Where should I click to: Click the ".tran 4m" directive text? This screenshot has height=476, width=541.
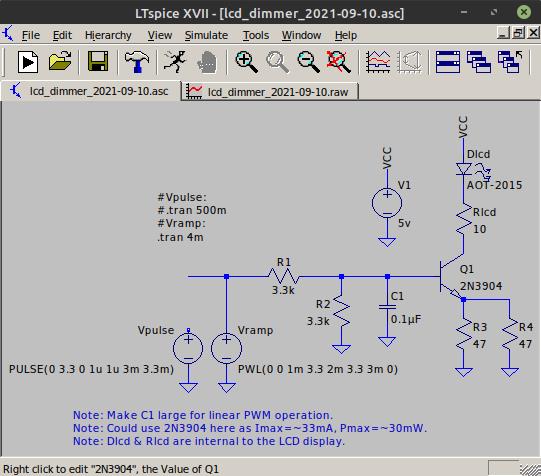pos(180,237)
